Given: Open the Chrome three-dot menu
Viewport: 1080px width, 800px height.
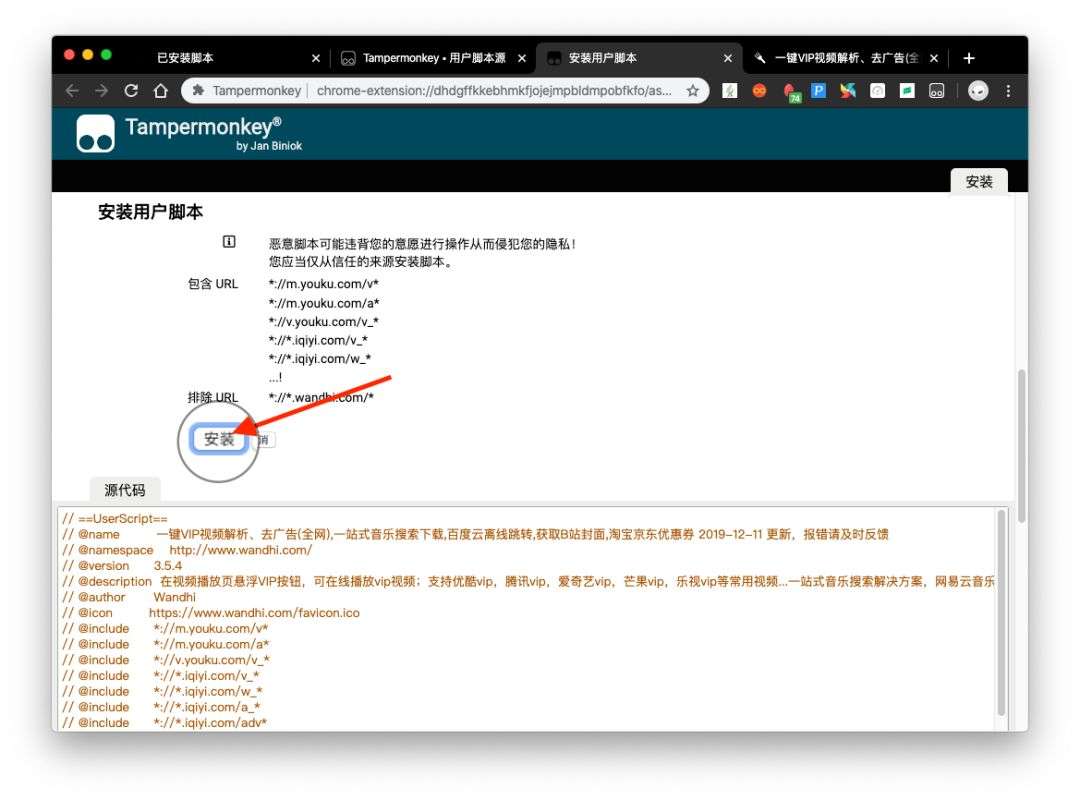Looking at the screenshot, I should click(1008, 90).
